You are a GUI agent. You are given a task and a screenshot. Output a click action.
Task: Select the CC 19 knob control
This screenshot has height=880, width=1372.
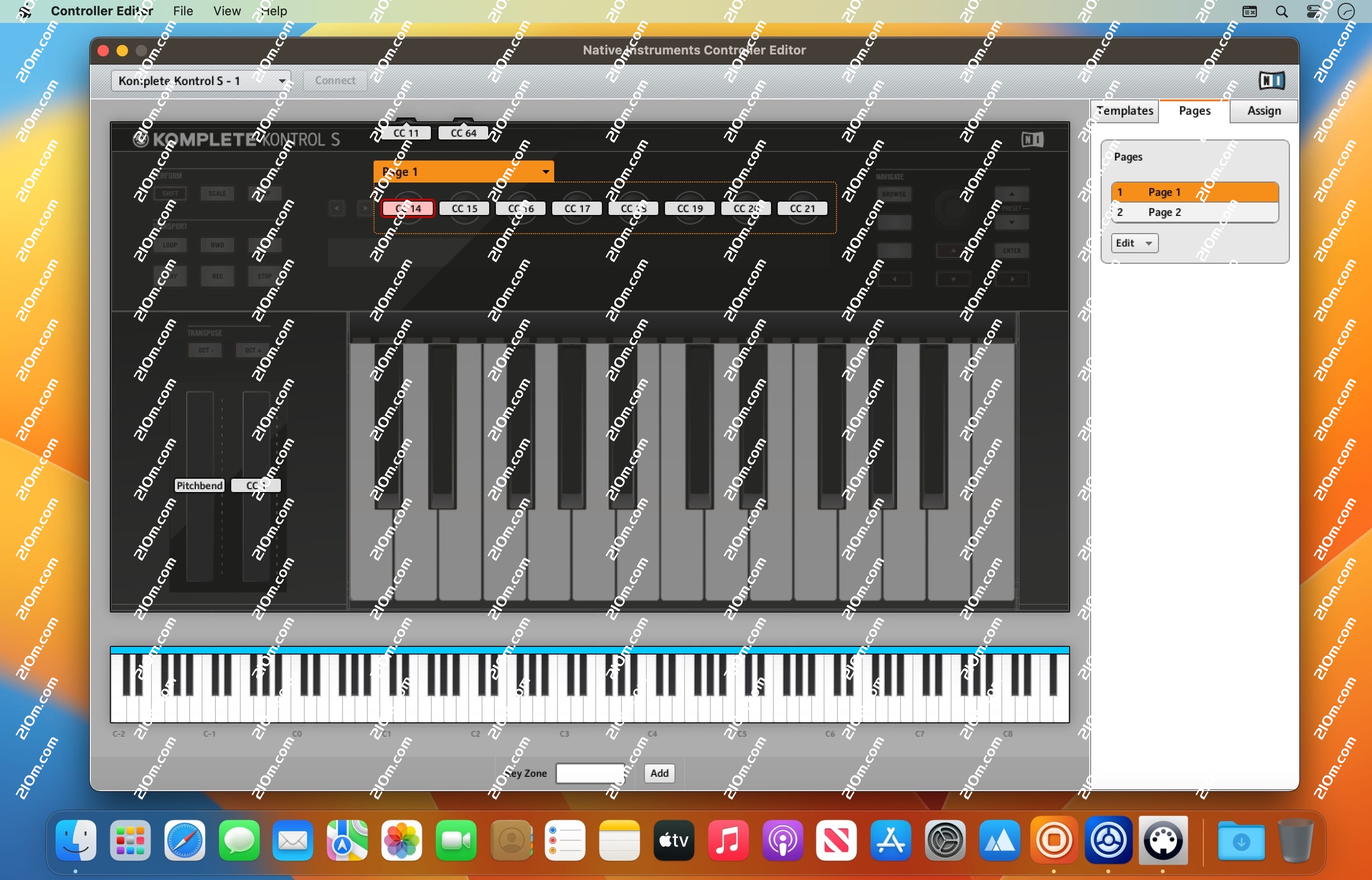tap(690, 209)
